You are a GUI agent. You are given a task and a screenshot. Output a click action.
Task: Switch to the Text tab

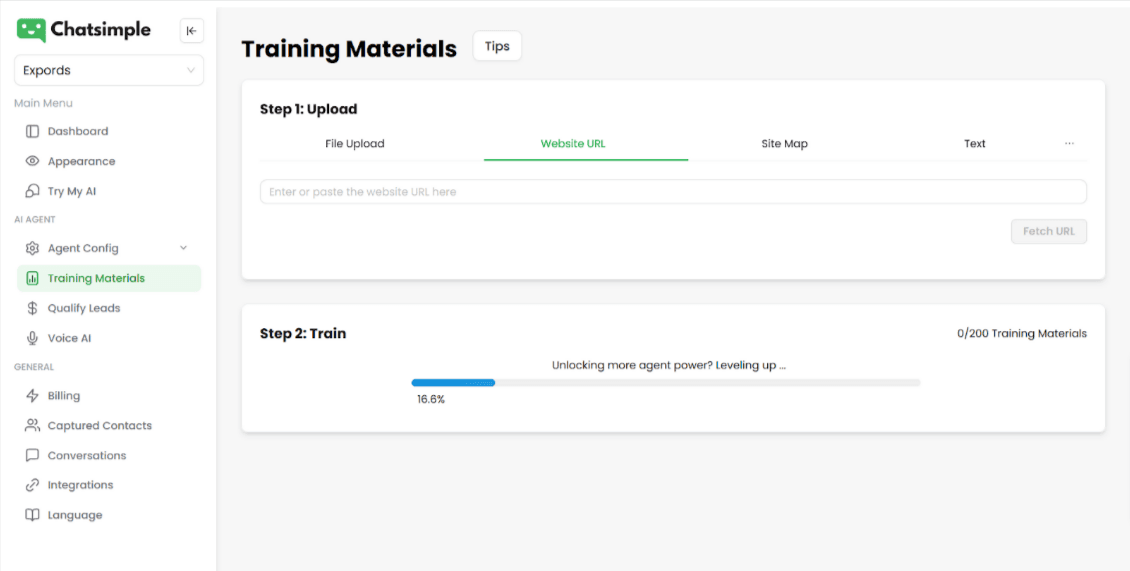pyautogui.click(x=974, y=144)
